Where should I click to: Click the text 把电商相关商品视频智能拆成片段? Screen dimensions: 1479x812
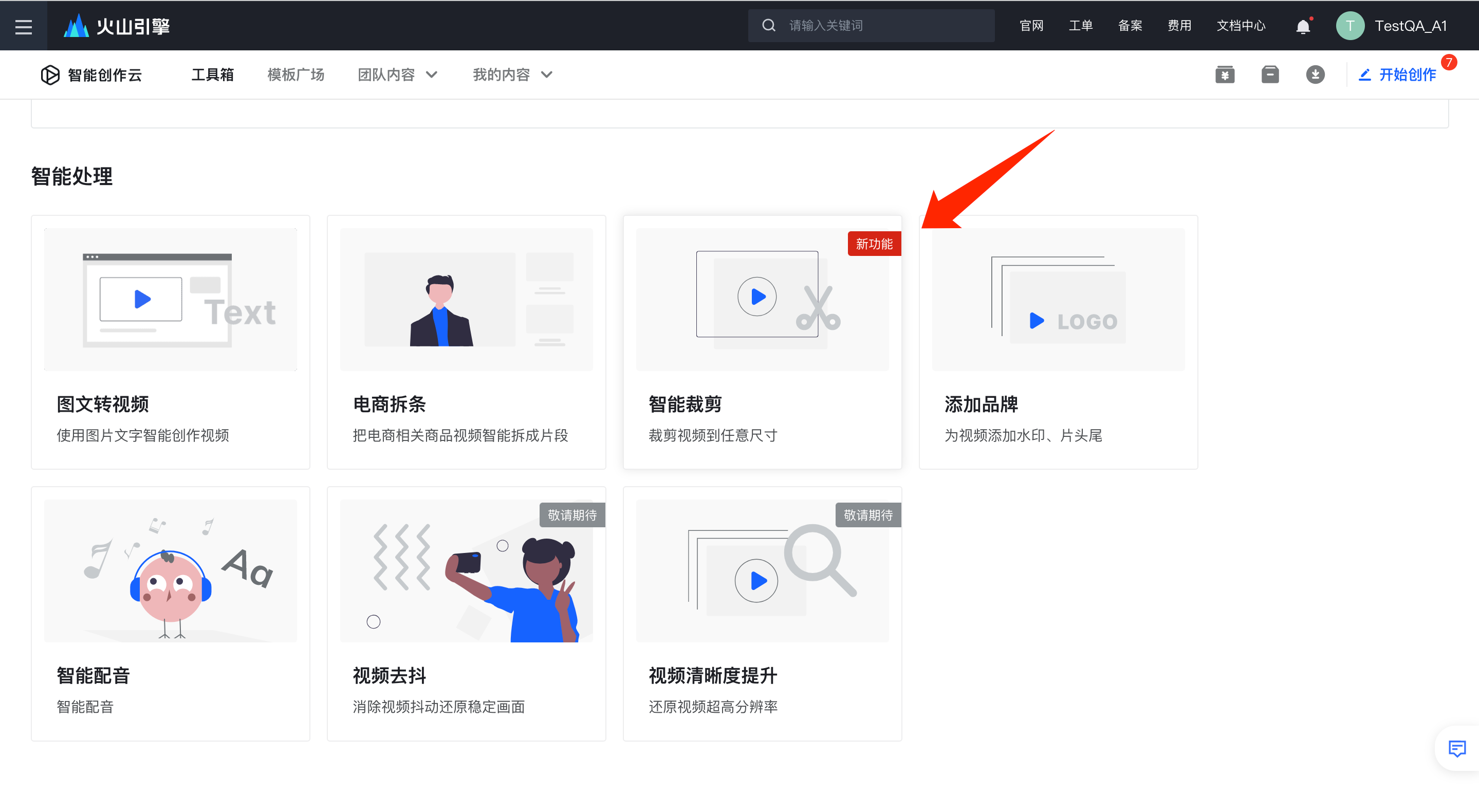pos(460,435)
